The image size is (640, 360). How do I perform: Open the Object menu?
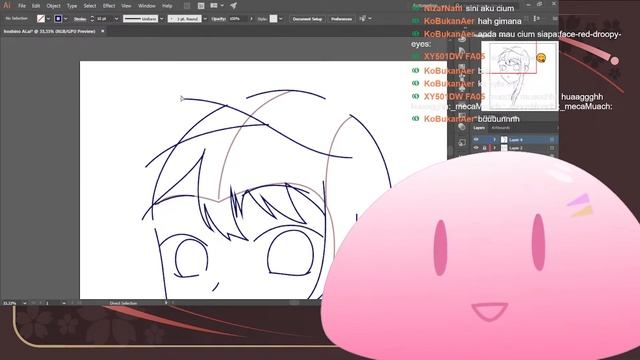pos(53,6)
